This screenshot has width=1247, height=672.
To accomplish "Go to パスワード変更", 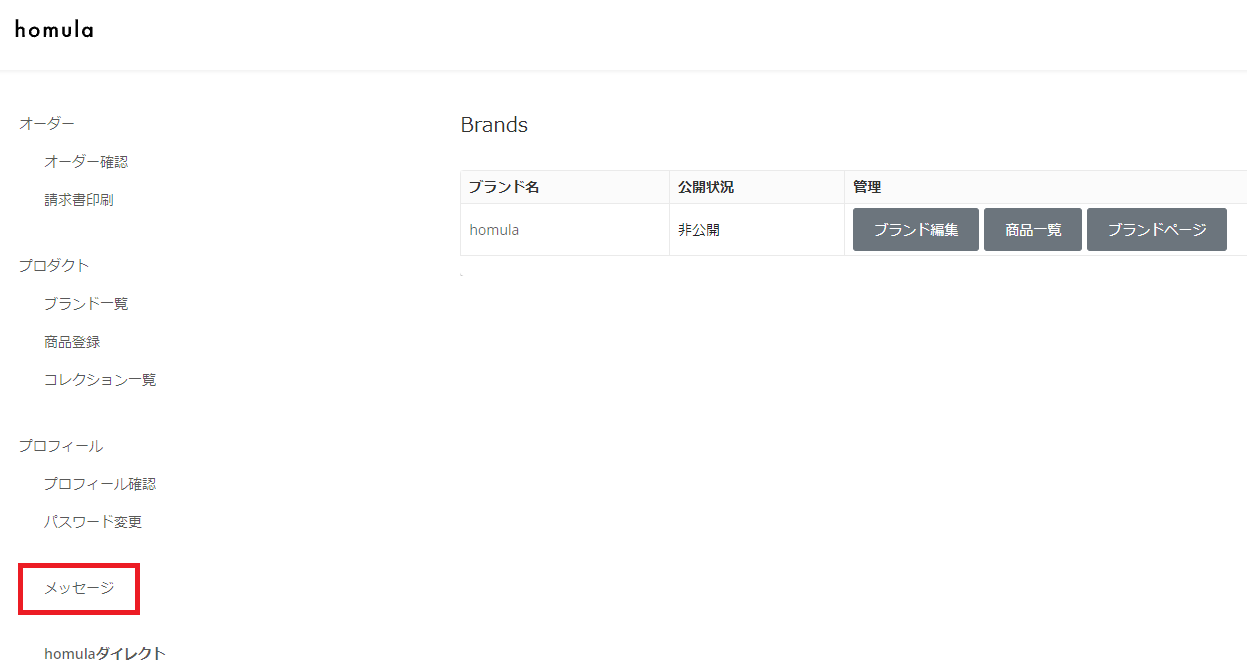I will pyautogui.click(x=93, y=522).
